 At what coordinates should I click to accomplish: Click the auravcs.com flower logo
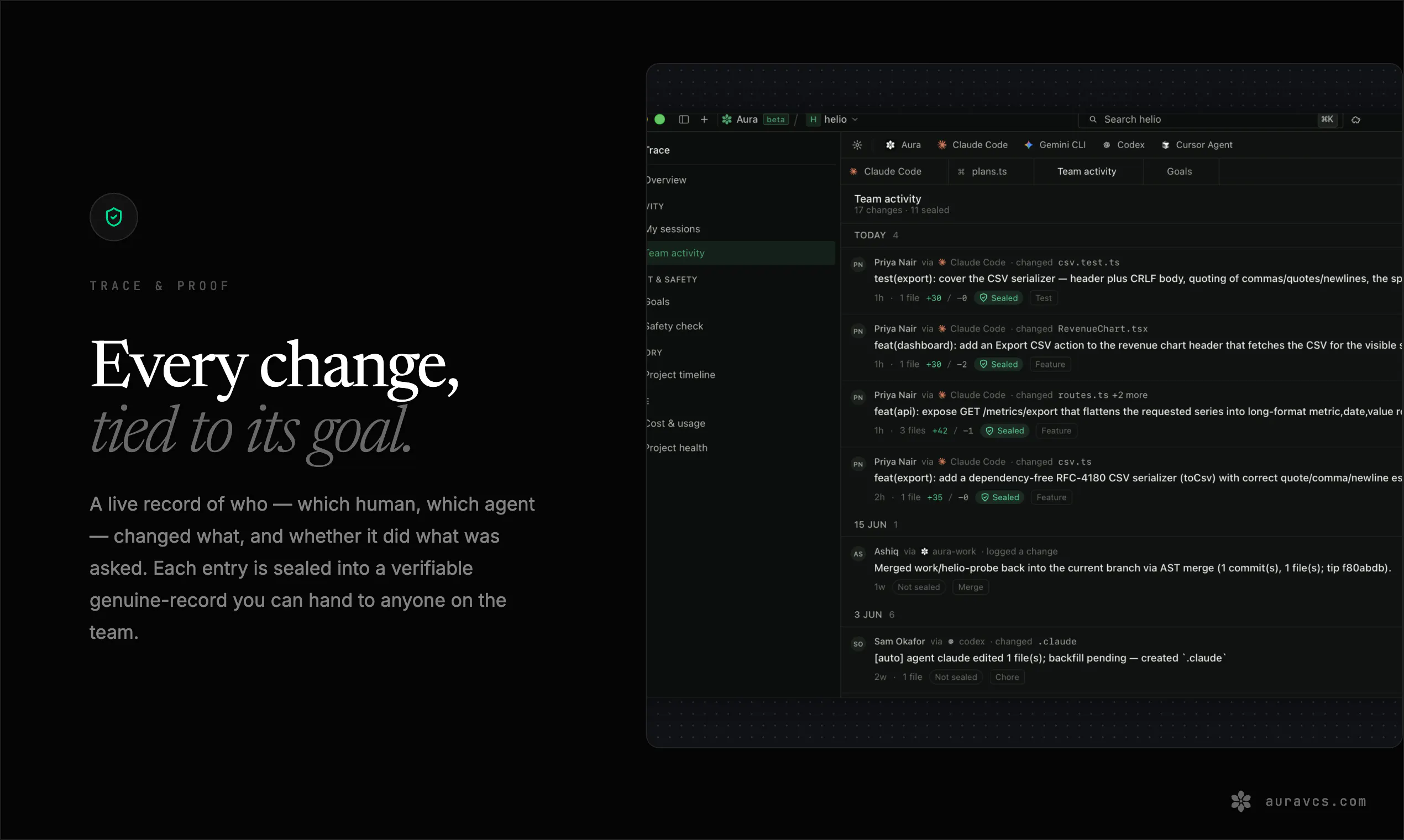[1240, 801]
